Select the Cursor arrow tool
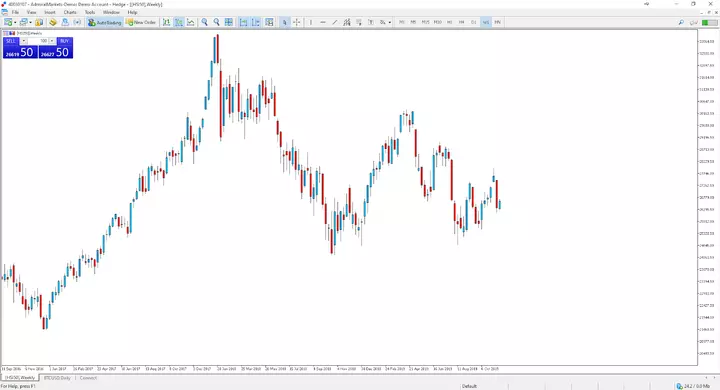 pos(285,22)
